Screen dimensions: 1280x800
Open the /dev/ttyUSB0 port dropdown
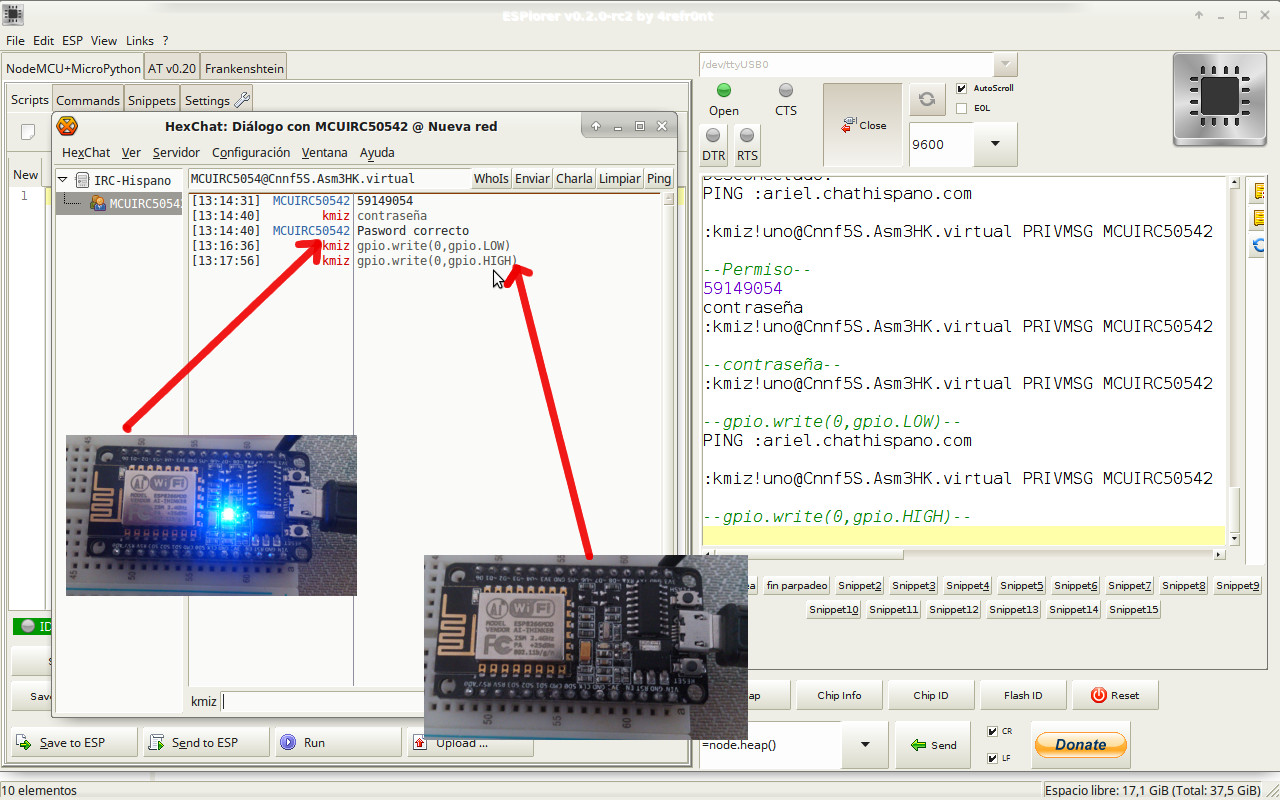click(1006, 64)
